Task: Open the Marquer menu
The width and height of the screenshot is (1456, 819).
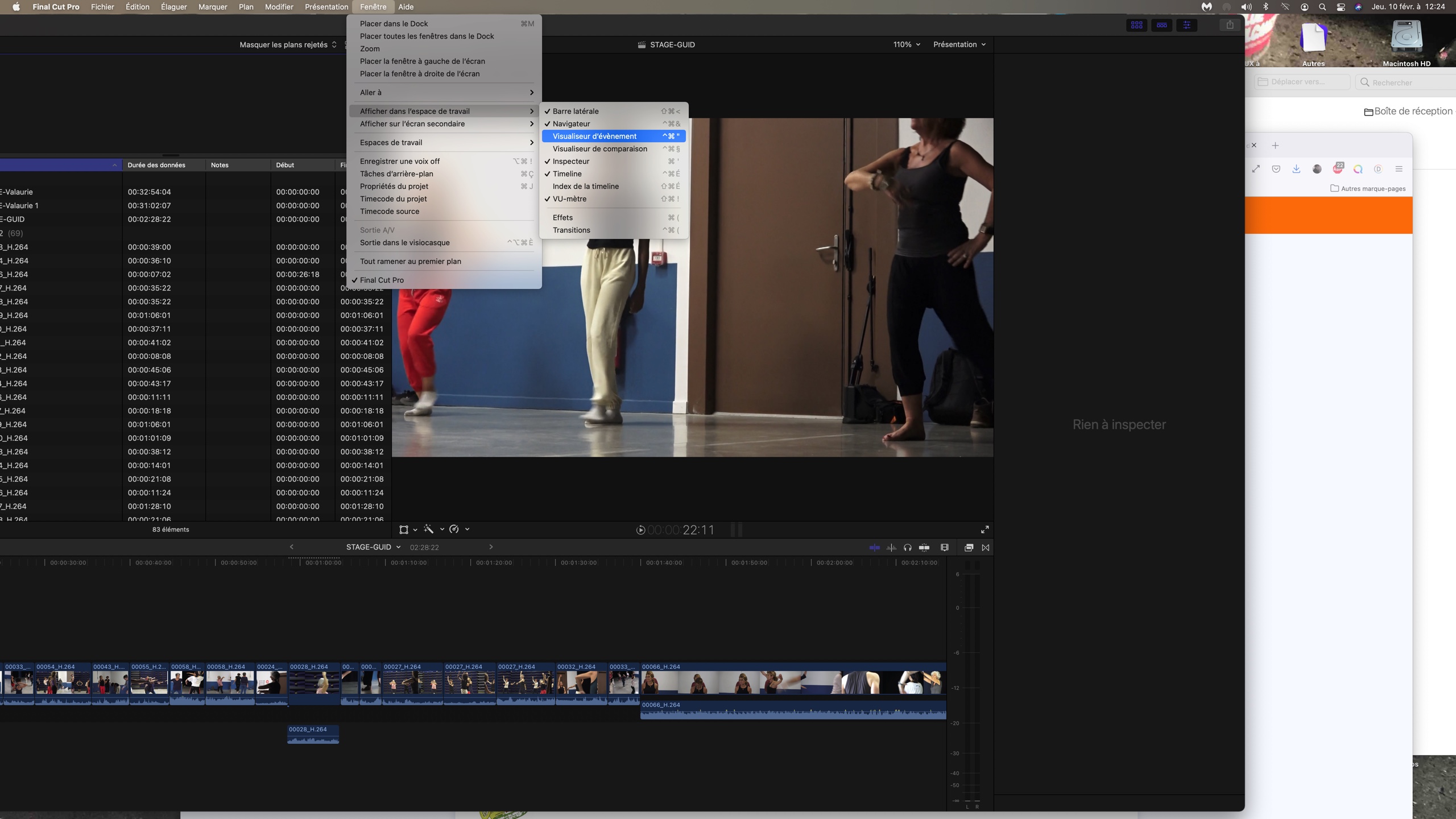Action: [213, 7]
